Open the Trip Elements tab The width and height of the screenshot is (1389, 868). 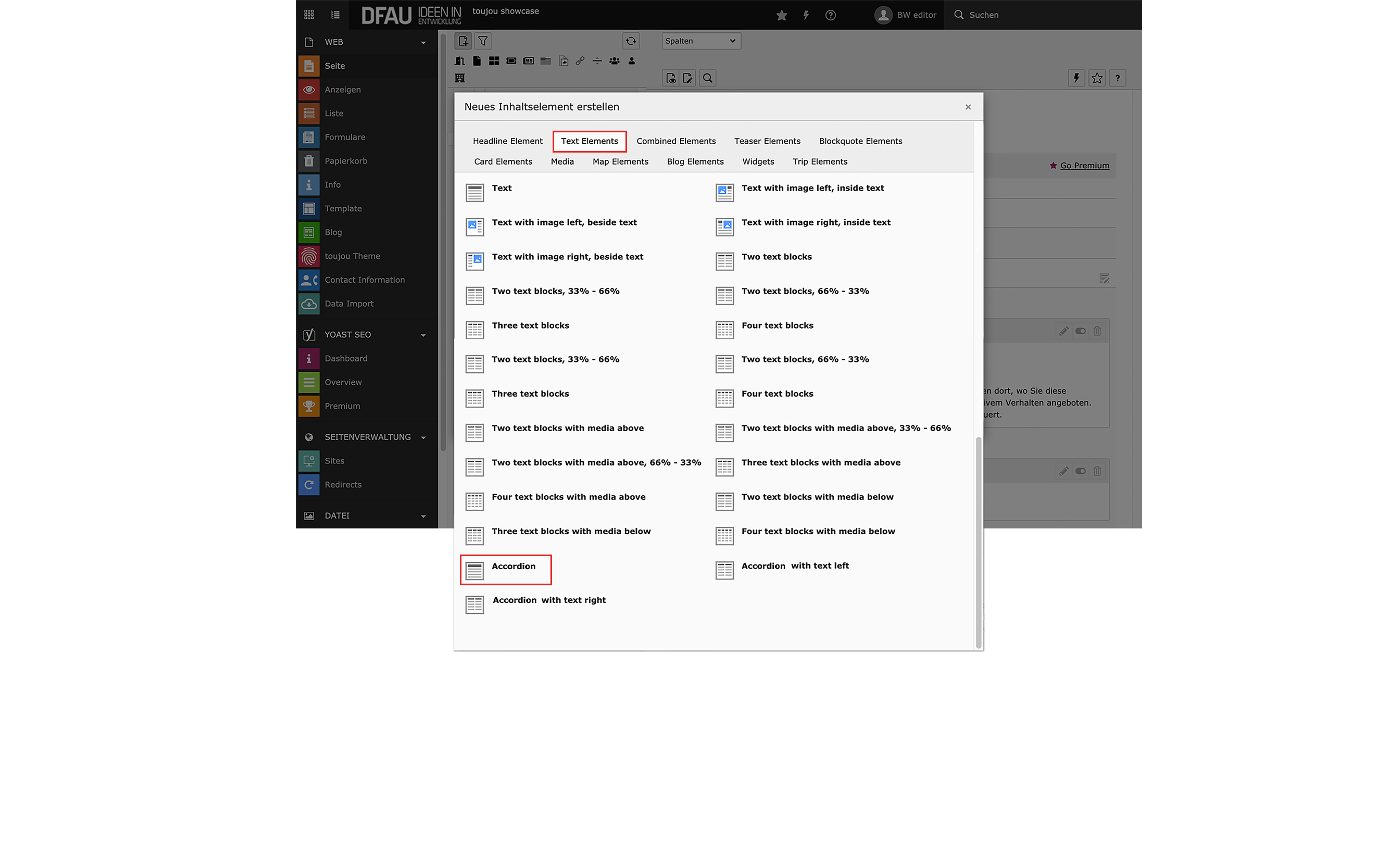click(820, 162)
